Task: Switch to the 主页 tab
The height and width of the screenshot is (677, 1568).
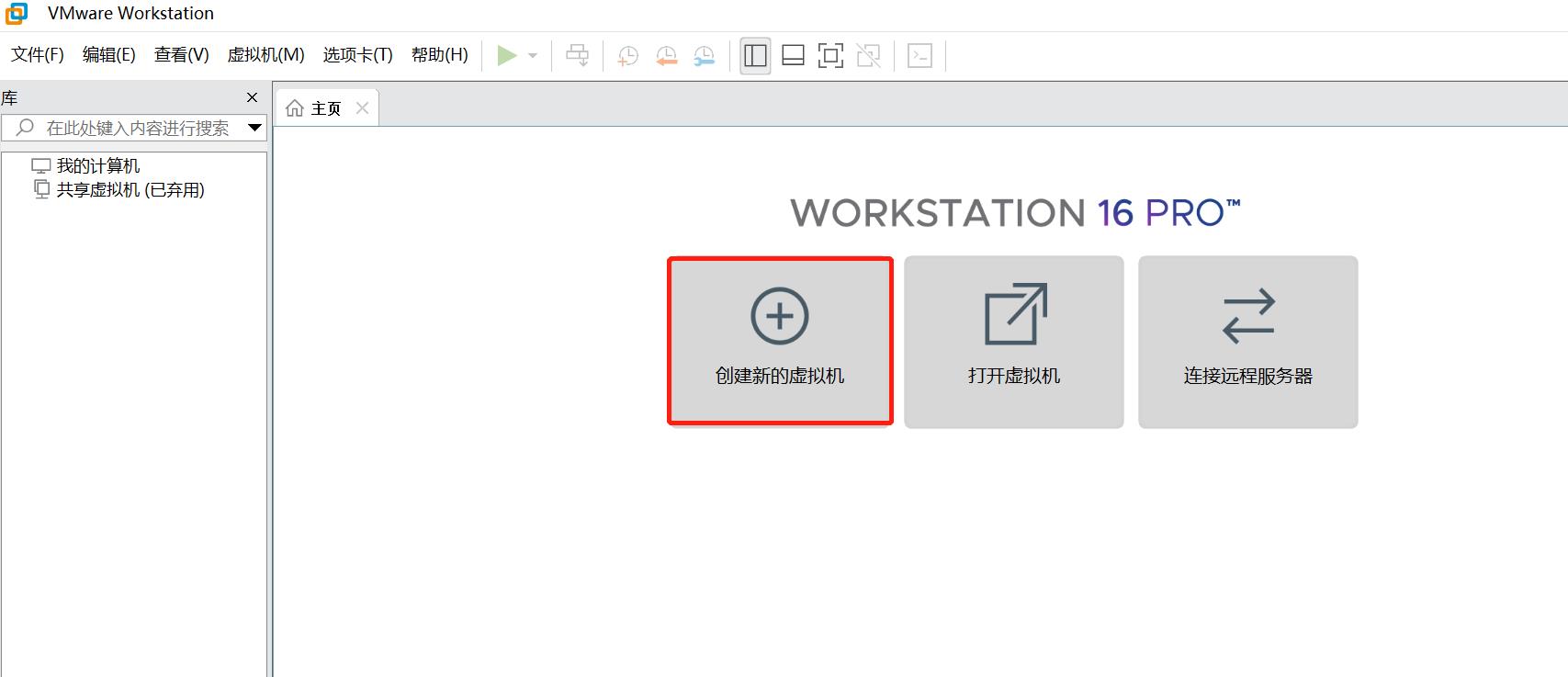Action: (x=327, y=108)
